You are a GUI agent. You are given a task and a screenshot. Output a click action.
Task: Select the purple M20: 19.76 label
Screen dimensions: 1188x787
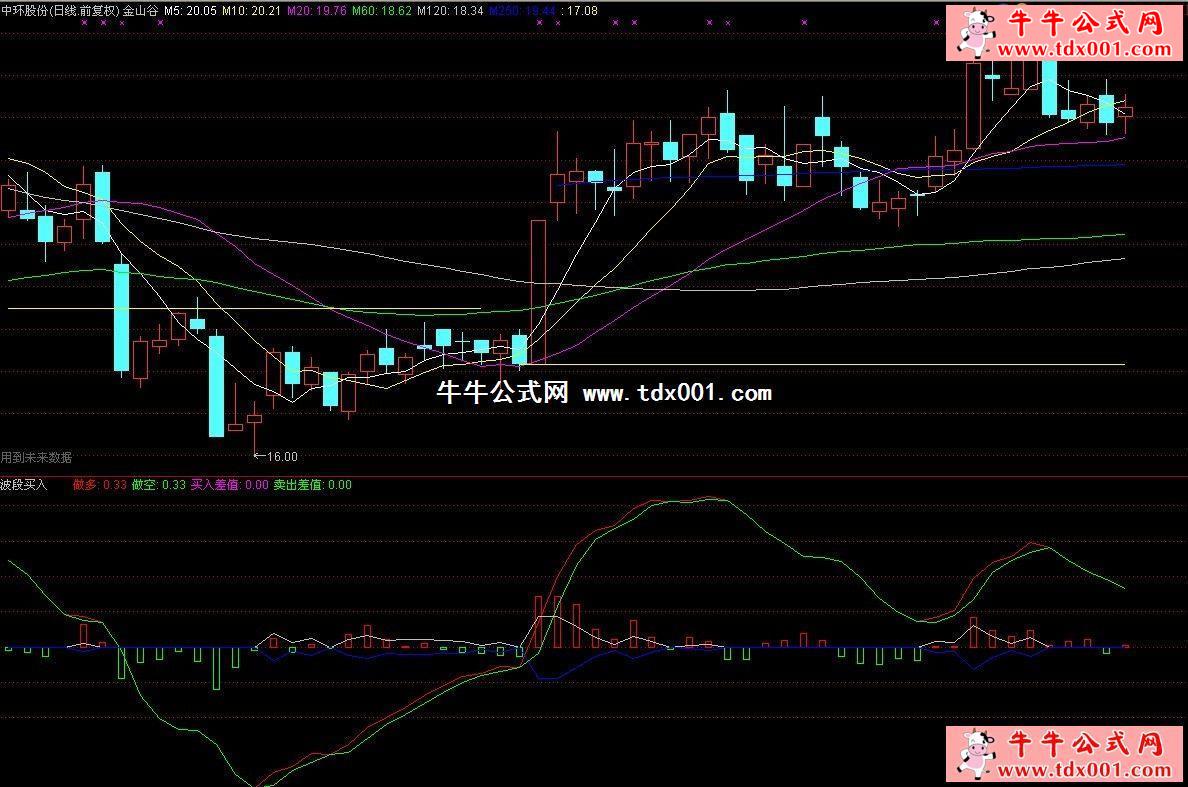(x=317, y=11)
